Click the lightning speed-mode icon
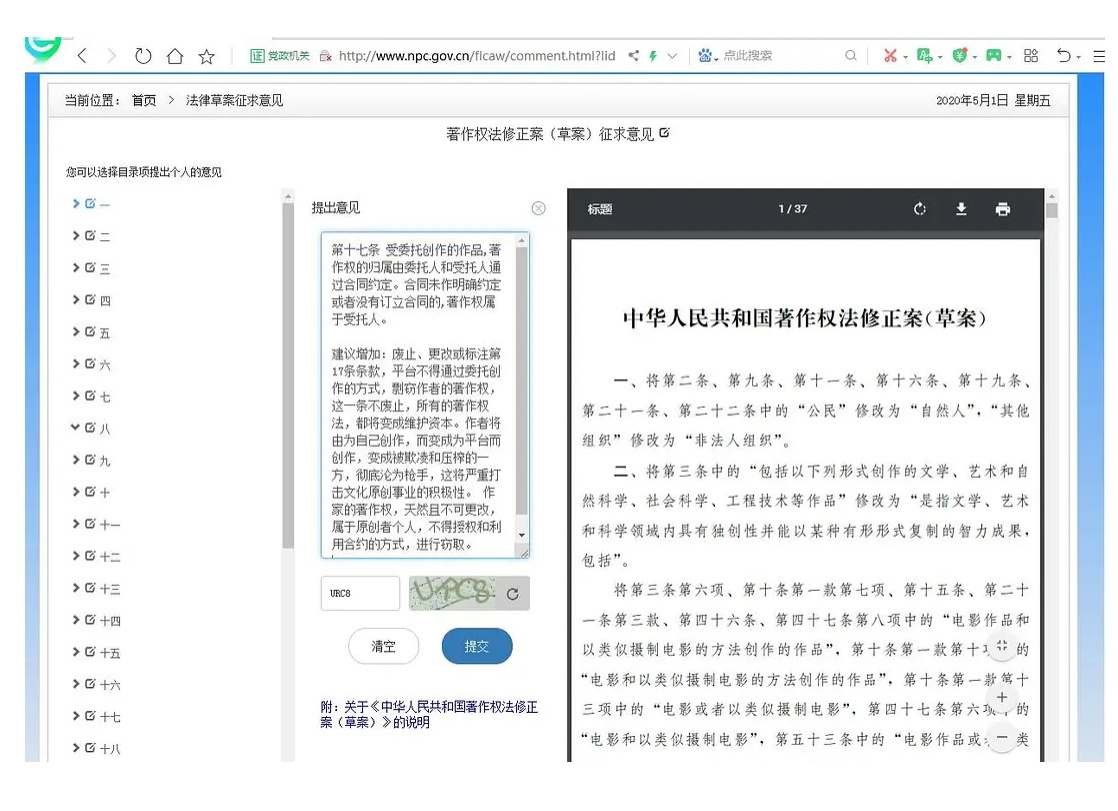1118x811 pixels. point(652,56)
